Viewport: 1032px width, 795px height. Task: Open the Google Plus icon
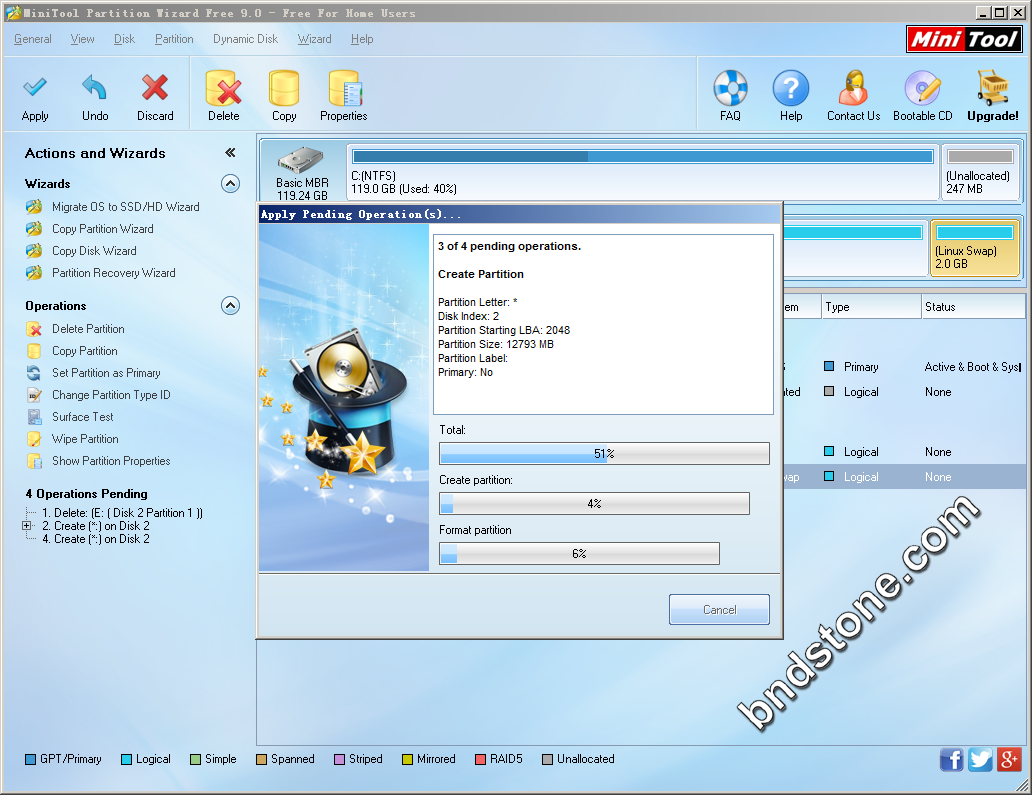point(1009,759)
